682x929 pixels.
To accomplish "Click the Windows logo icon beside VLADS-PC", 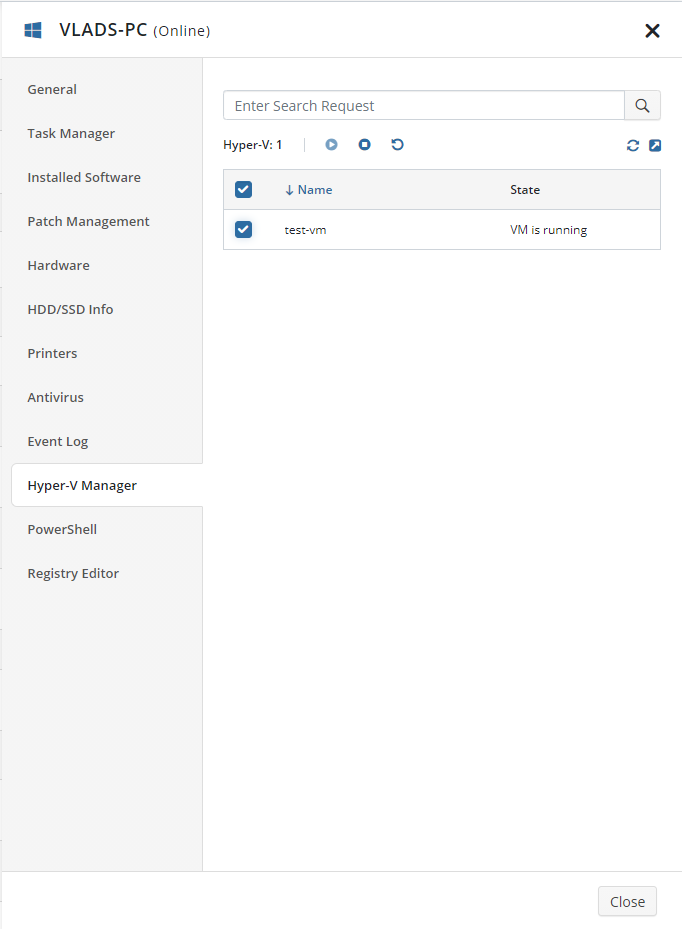I will [33, 30].
